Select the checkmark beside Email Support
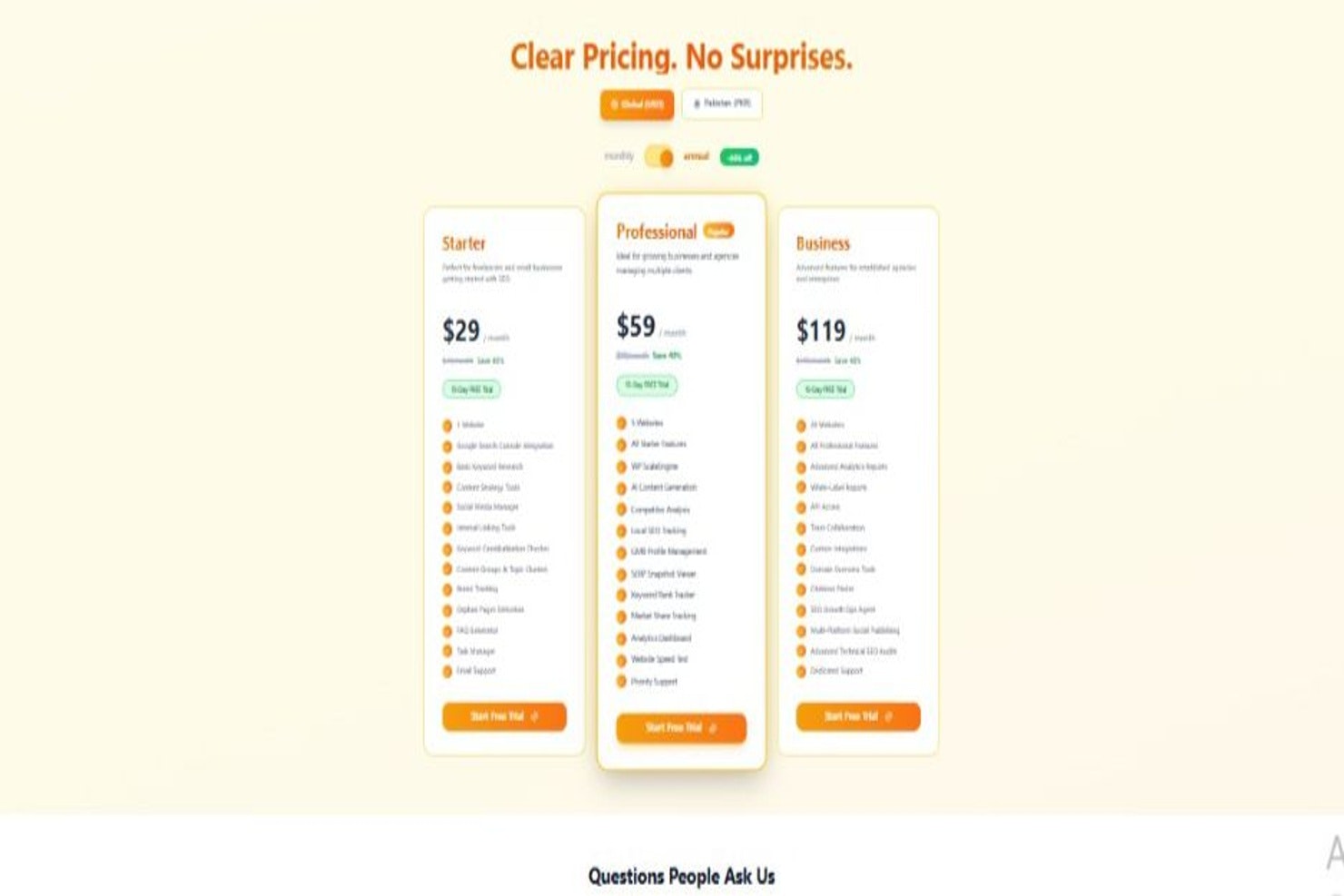 446,672
